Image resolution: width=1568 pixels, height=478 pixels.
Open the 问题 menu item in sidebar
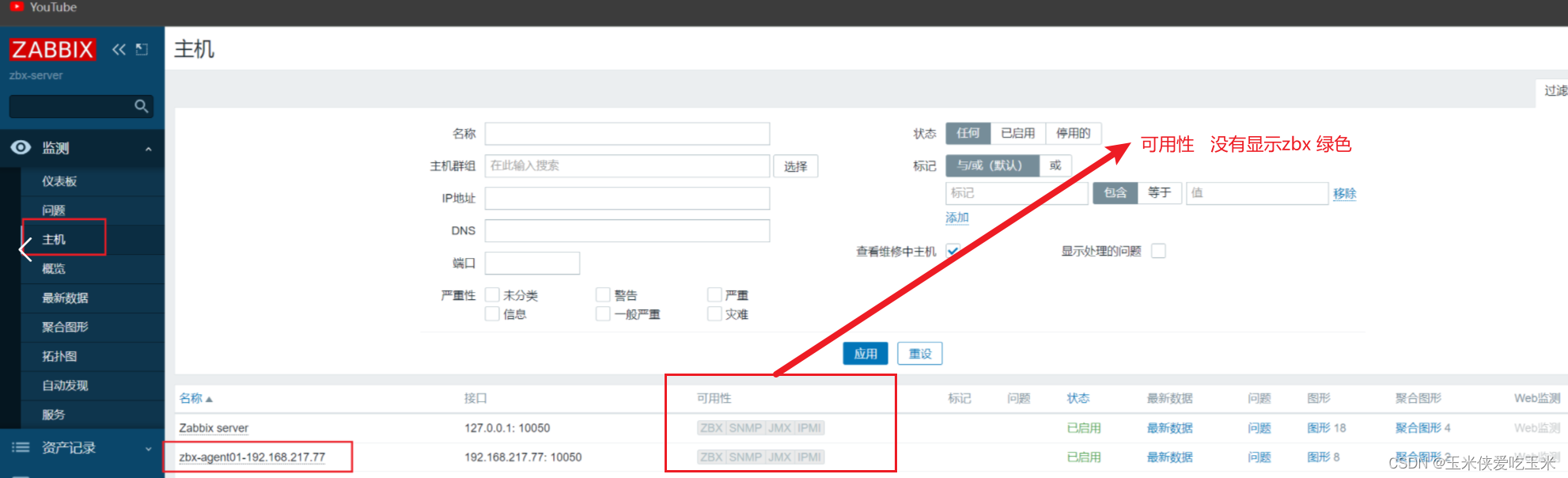point(54,211)
